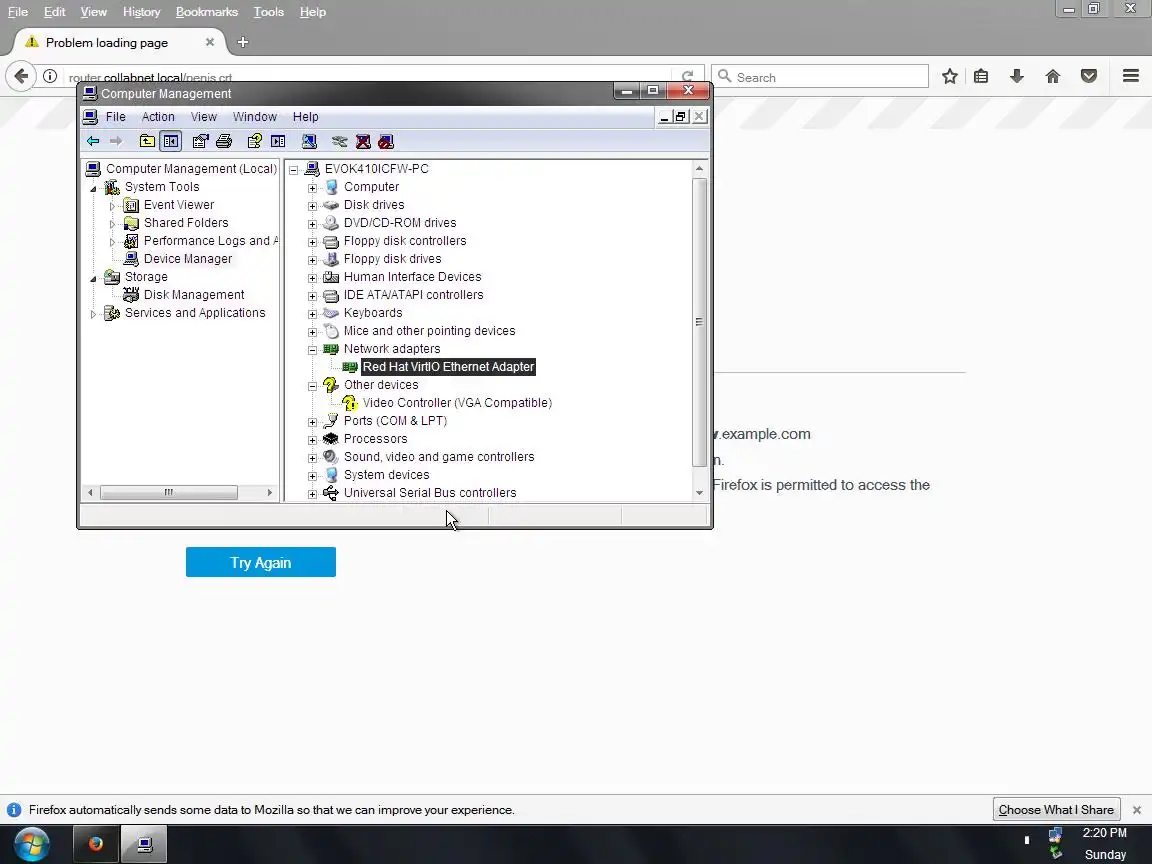Click left pane horizontal scrollbar thumb
The image size is (1152, 864).
point(168,492)
